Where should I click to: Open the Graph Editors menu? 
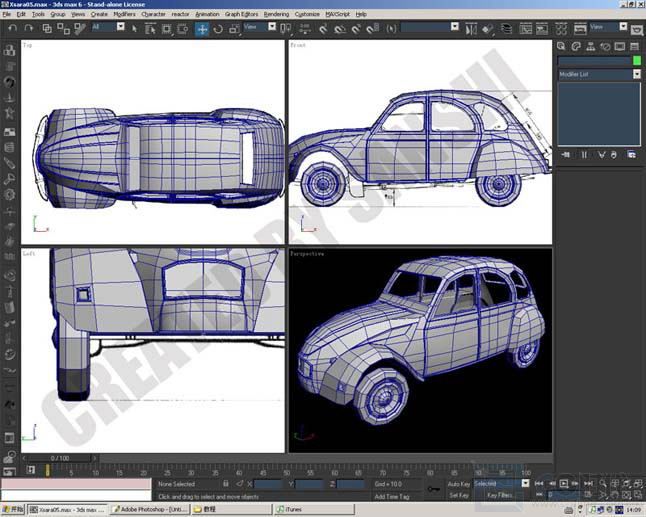click(x=241, y=14)
